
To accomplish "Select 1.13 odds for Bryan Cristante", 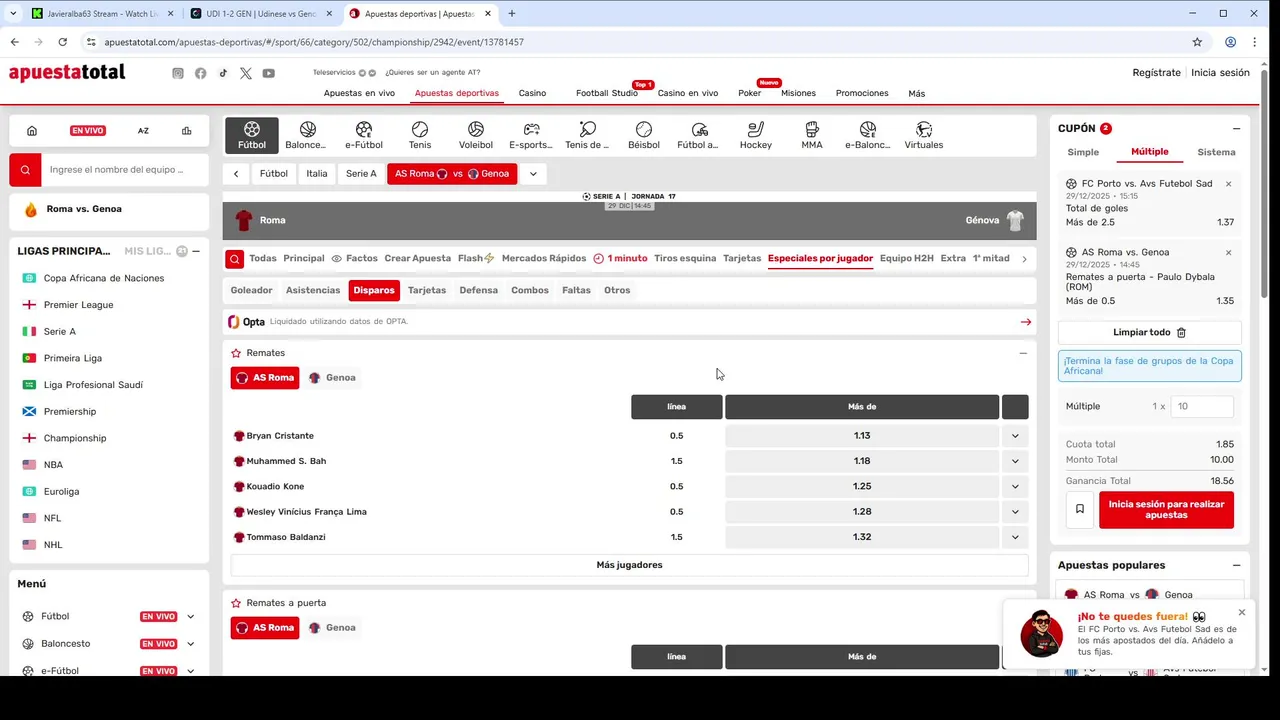I will point(862,436).
